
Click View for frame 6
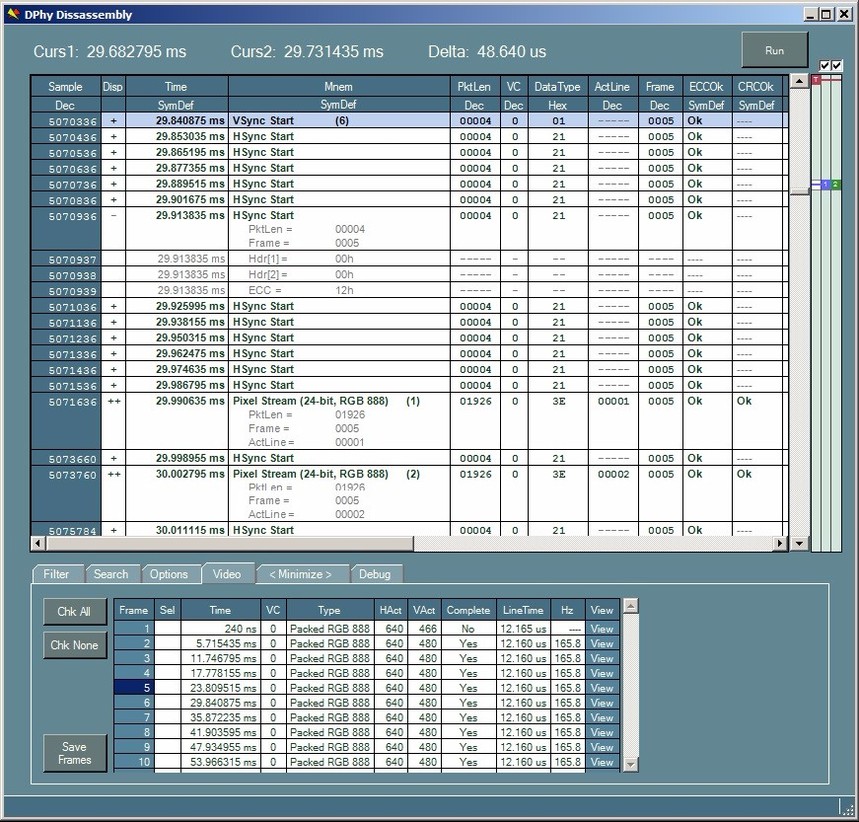click(x=602, y=703)
